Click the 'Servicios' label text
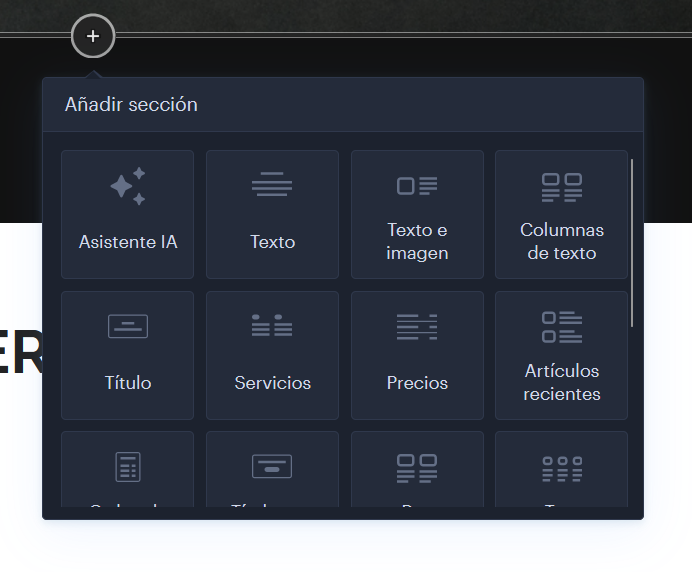Image resolution: width=692 pixels, height=572 pixels. point(272,383)
